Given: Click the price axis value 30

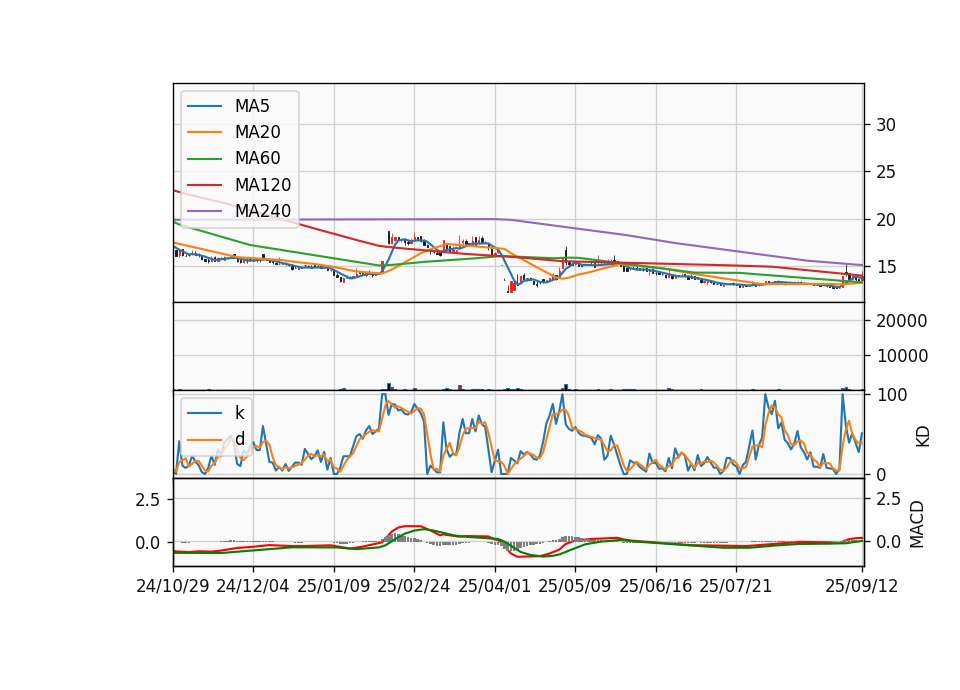Looking at the screenshot, I should (886, 125).
